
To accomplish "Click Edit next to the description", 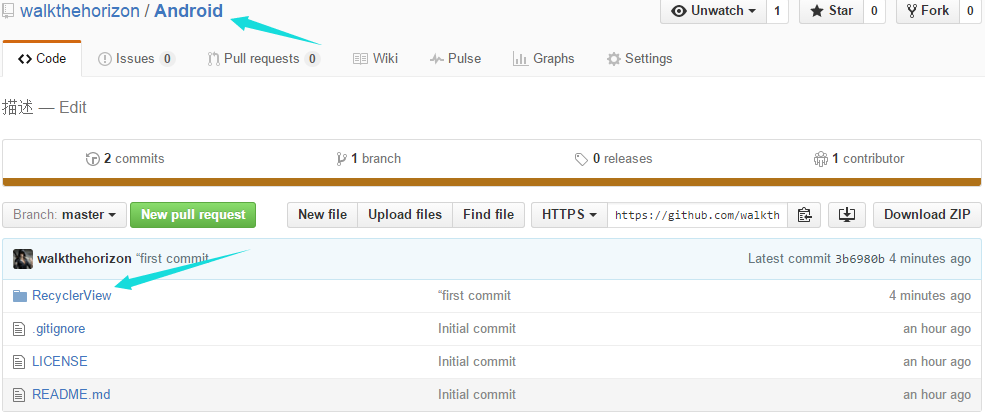I will [73, 107].
